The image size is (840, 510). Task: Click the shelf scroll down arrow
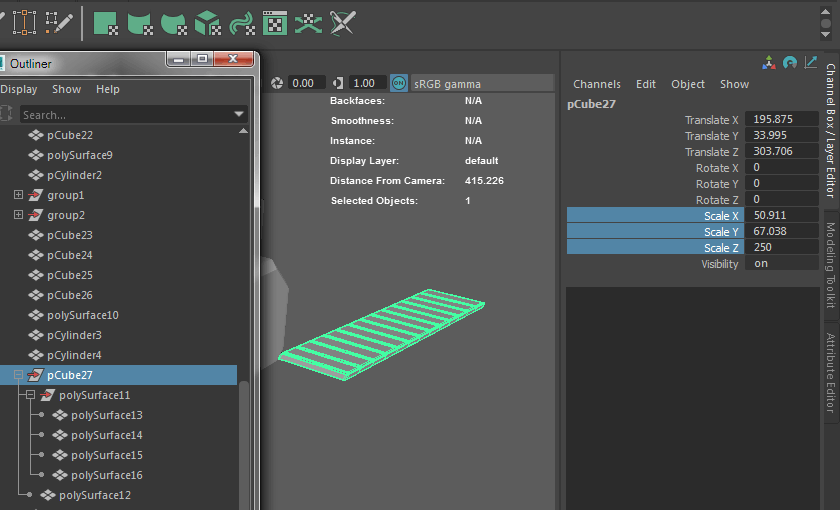click(x=826, y=35)
